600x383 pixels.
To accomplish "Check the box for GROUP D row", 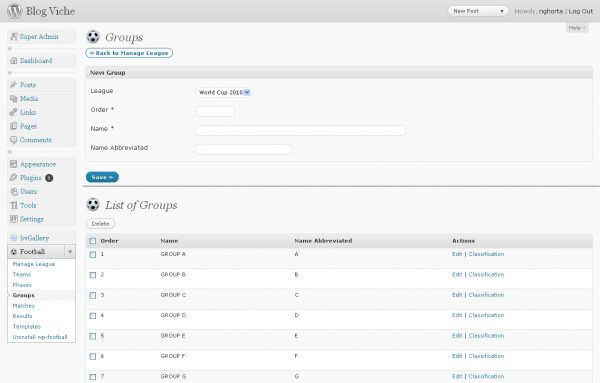I will (x=93, y=316).
